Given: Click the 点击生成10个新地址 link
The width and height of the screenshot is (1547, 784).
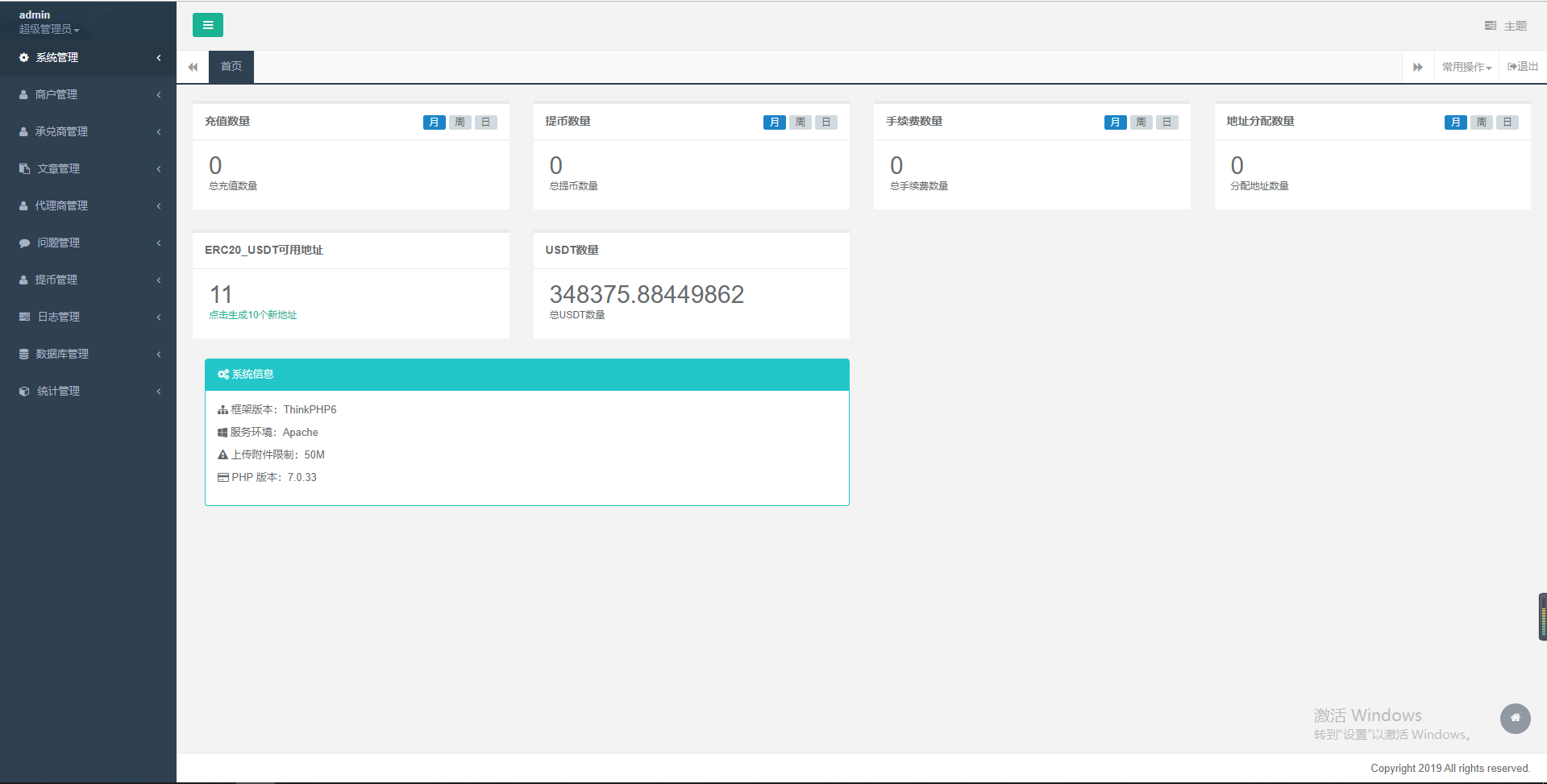Looking at the screenshot, I should pos(253,315).
